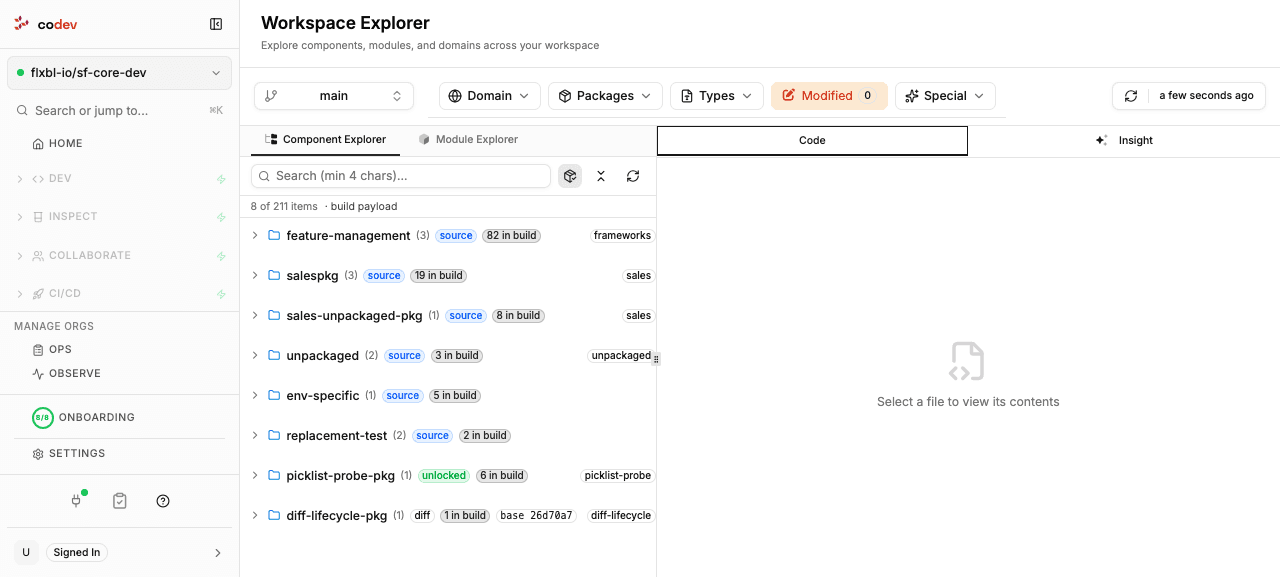Click the unpackaged folder icon

point(274,356)
